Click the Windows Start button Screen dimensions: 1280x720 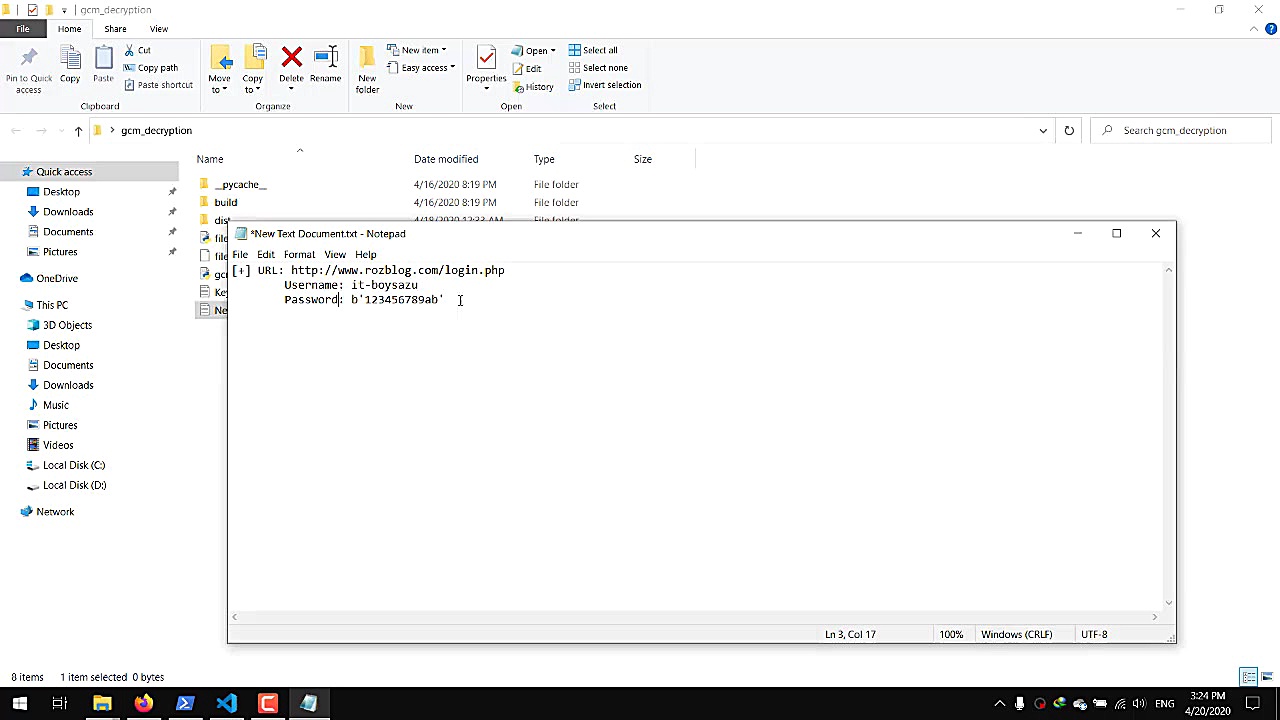click(x=20, y=704)
